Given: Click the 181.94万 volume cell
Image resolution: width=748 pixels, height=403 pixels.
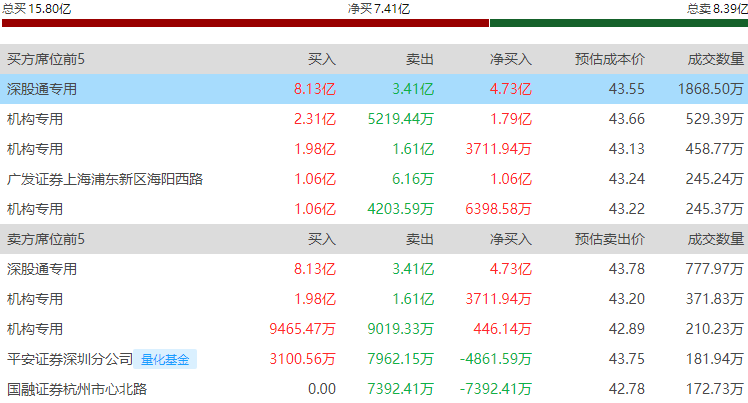Looking at the screenshot, I should [x=715, y=359].
